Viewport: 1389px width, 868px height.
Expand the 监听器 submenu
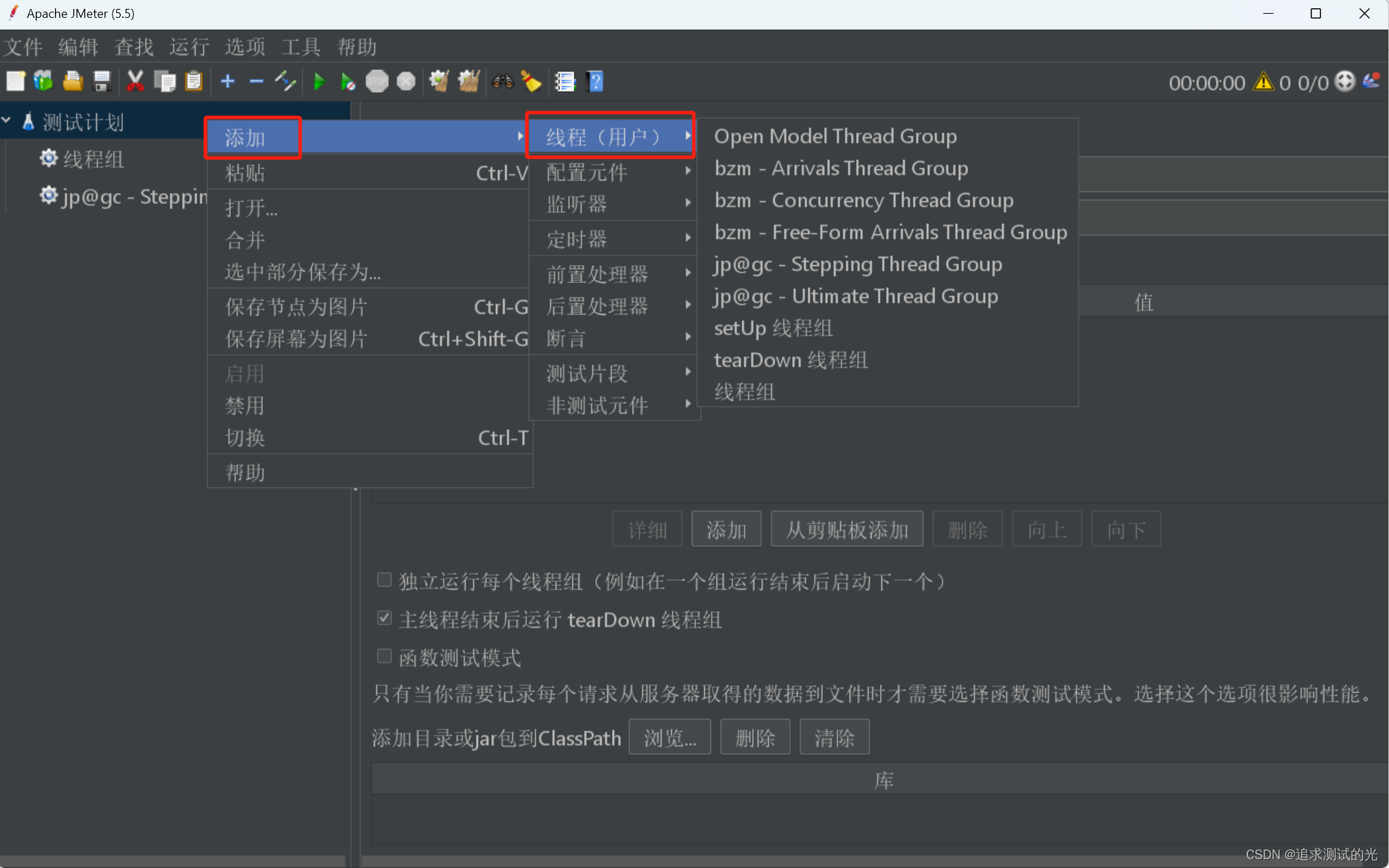click(614, 204)
